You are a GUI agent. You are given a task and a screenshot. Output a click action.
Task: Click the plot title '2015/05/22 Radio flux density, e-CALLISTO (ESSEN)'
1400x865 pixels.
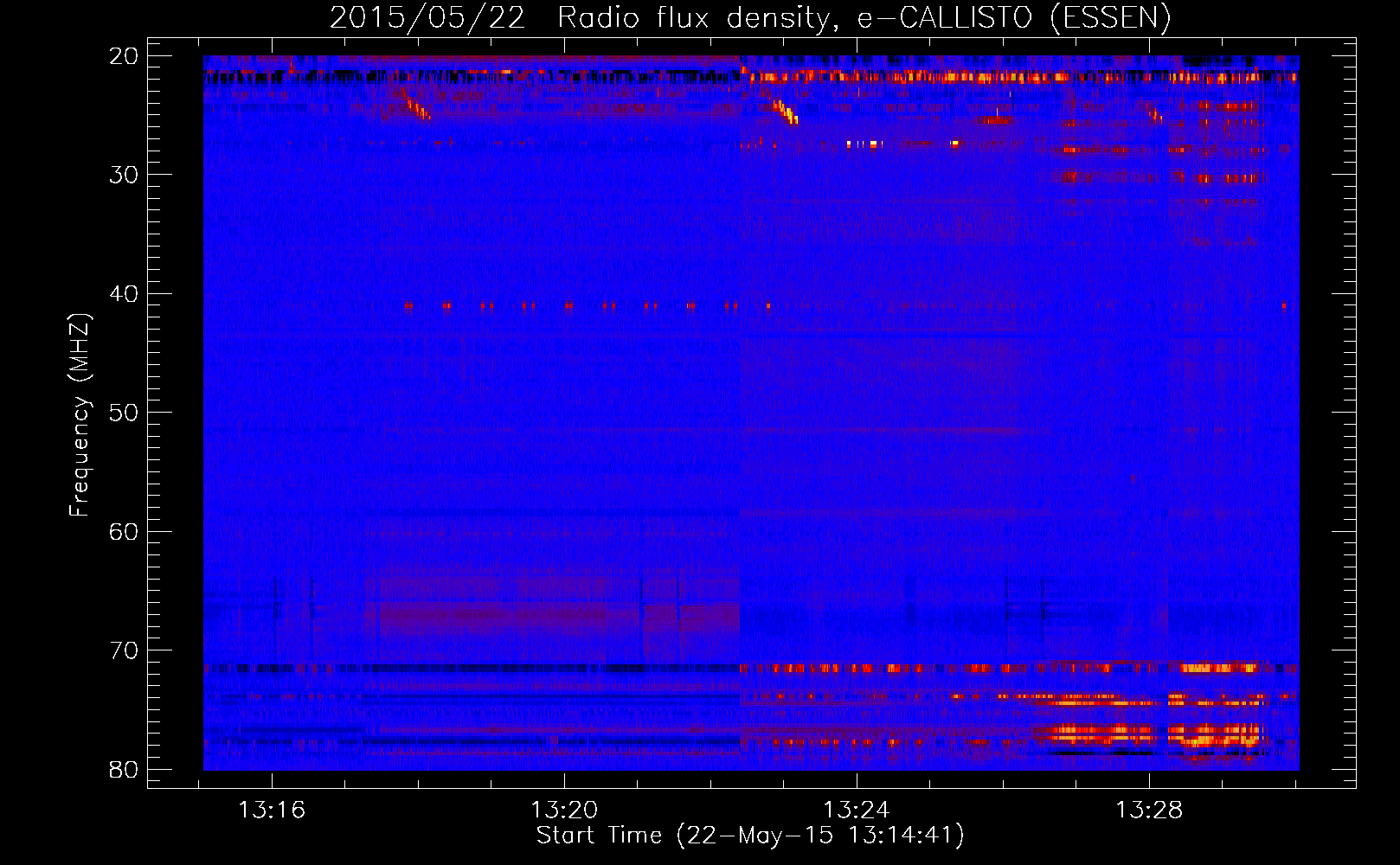coord(750,17)
